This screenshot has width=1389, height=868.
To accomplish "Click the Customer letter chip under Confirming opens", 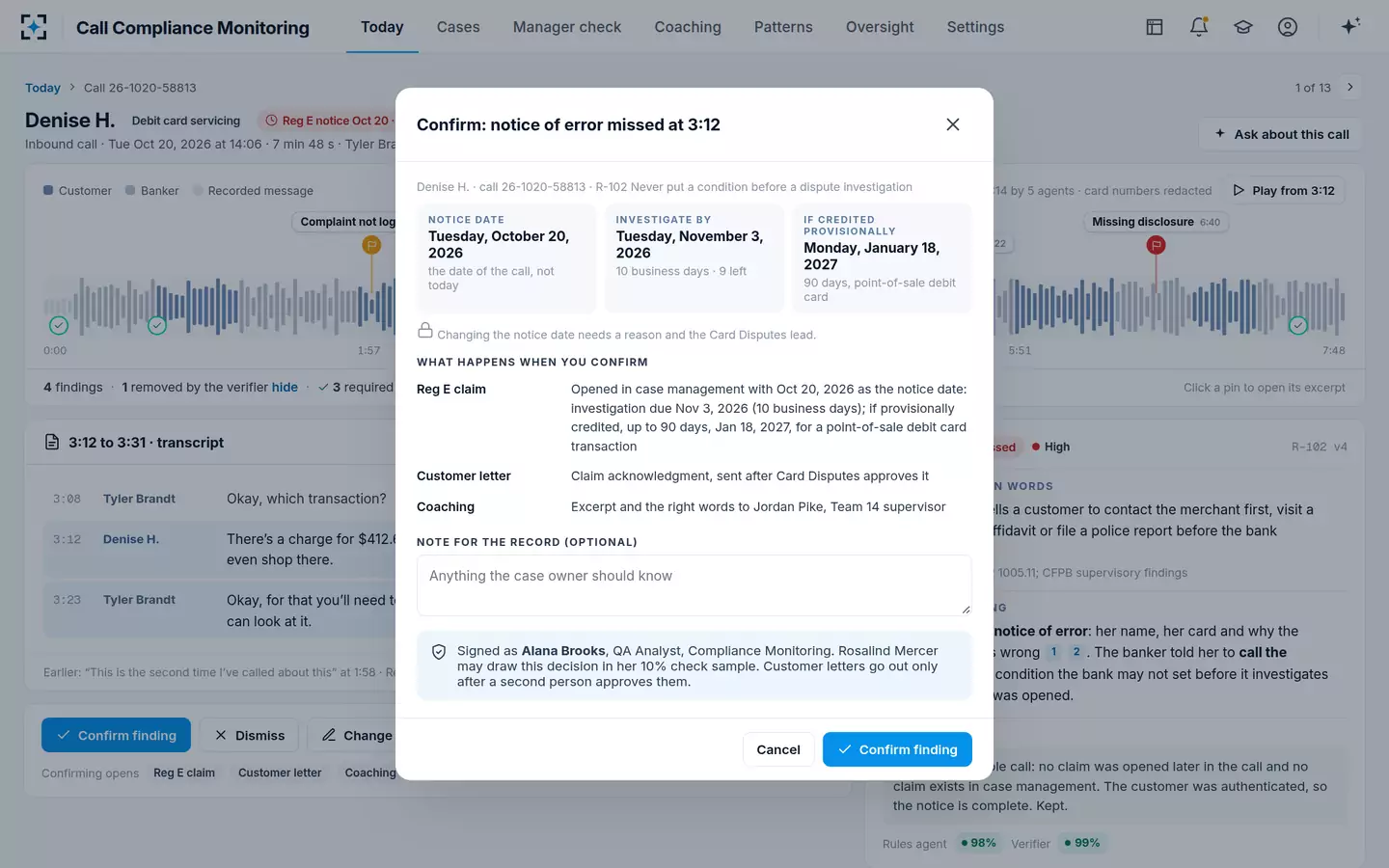I will pyautogui.click(x=280, y=773).
